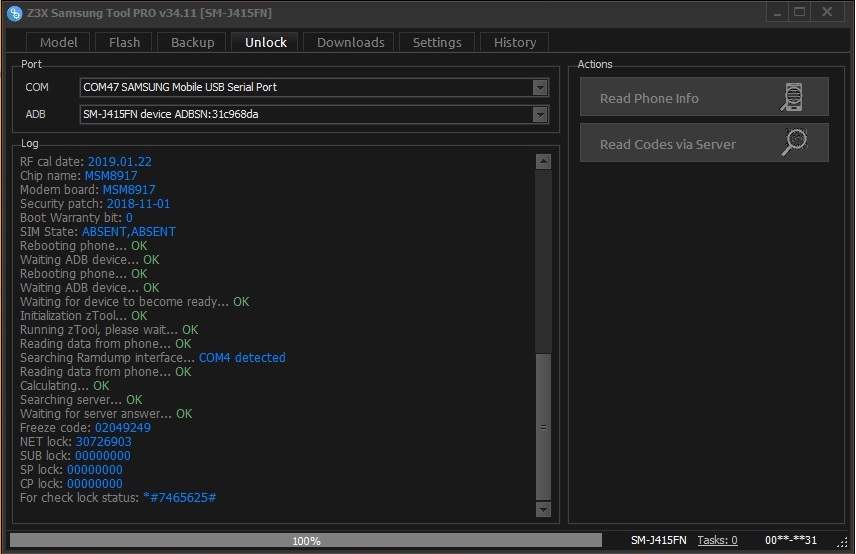Open the Tasks: 0 link

tap(717, 540)
